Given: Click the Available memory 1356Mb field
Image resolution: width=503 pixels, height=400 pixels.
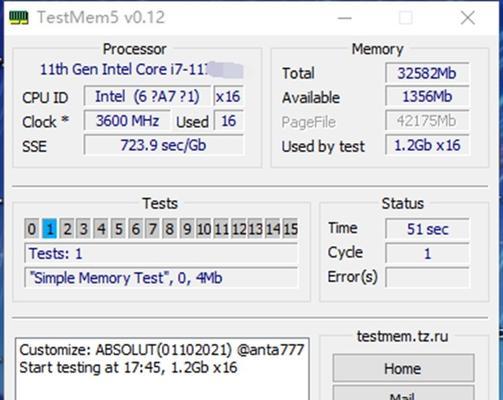Looking at the screenshot, I should click(427, 97).
